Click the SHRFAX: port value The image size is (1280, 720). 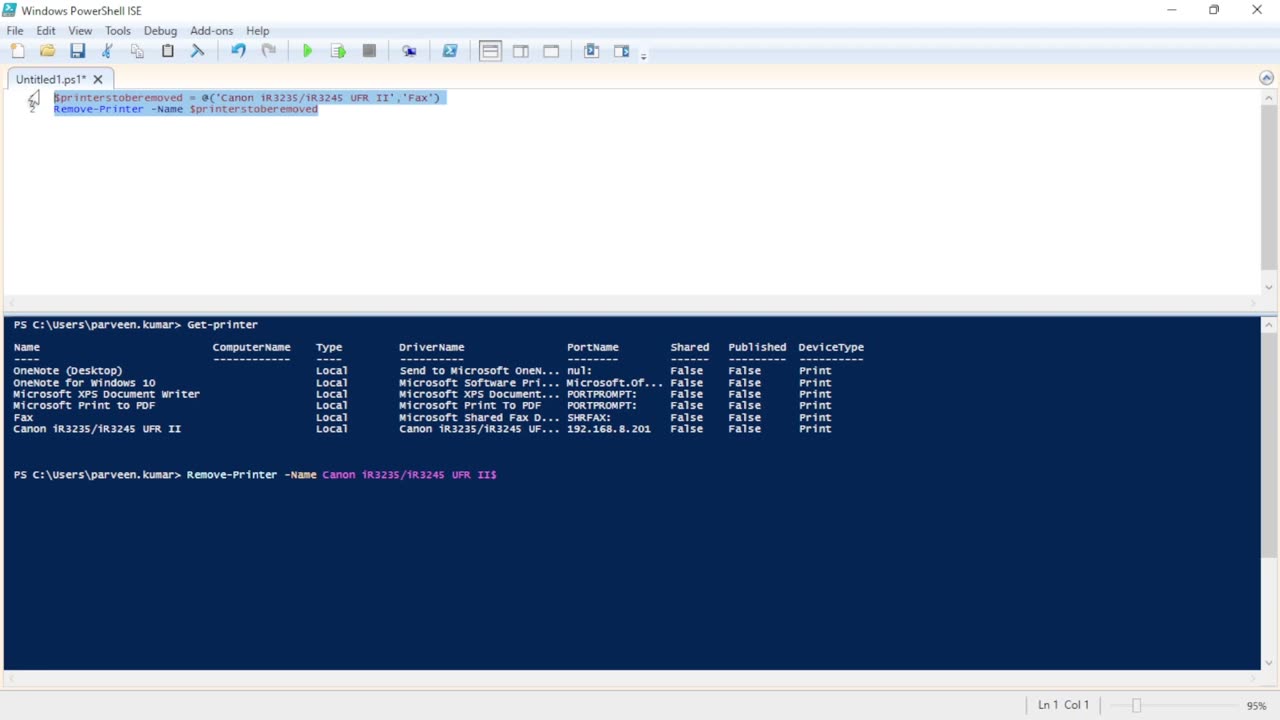click(x=588, y=417)
